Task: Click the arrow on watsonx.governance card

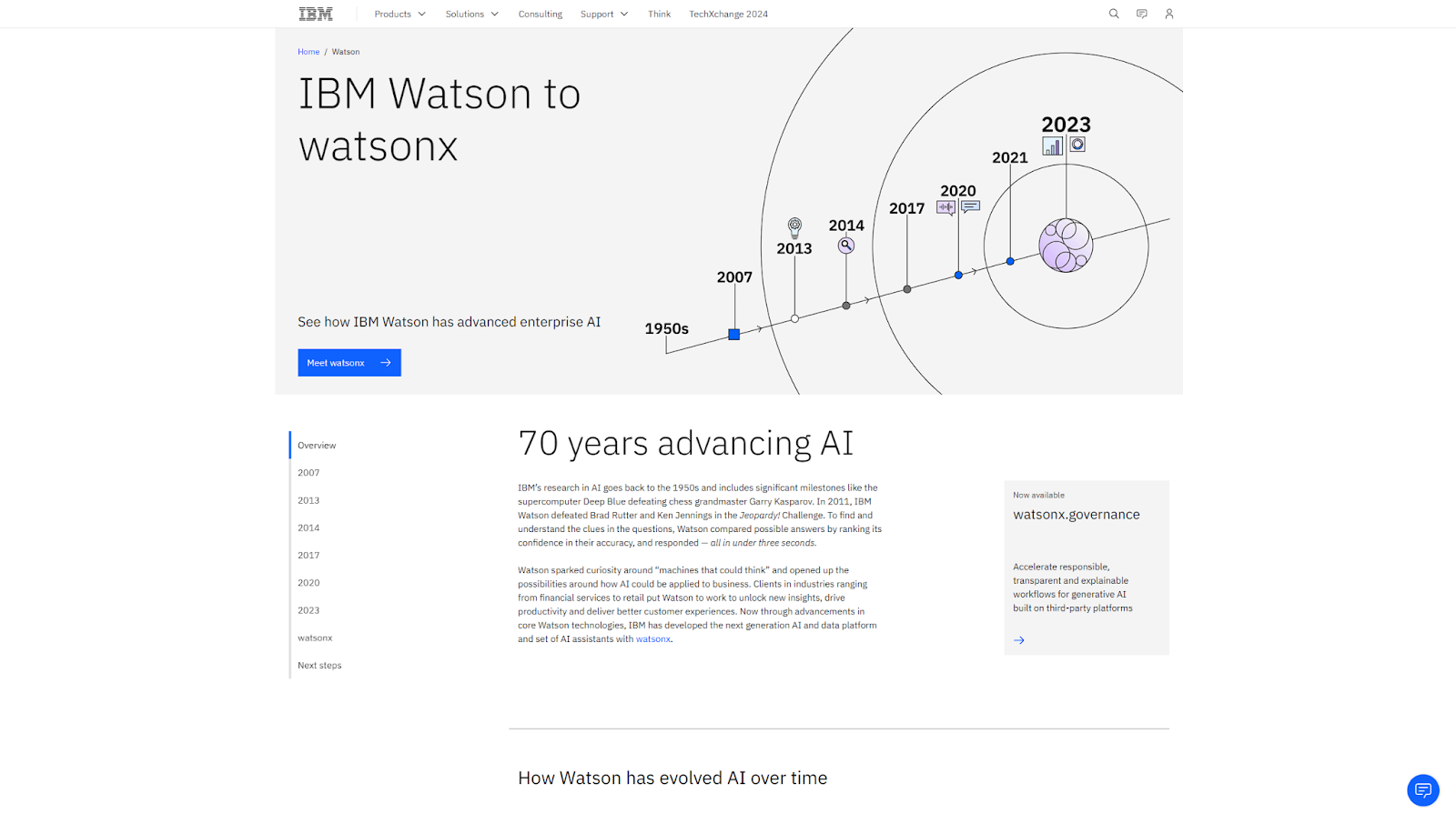Action: pos(1019,640)
